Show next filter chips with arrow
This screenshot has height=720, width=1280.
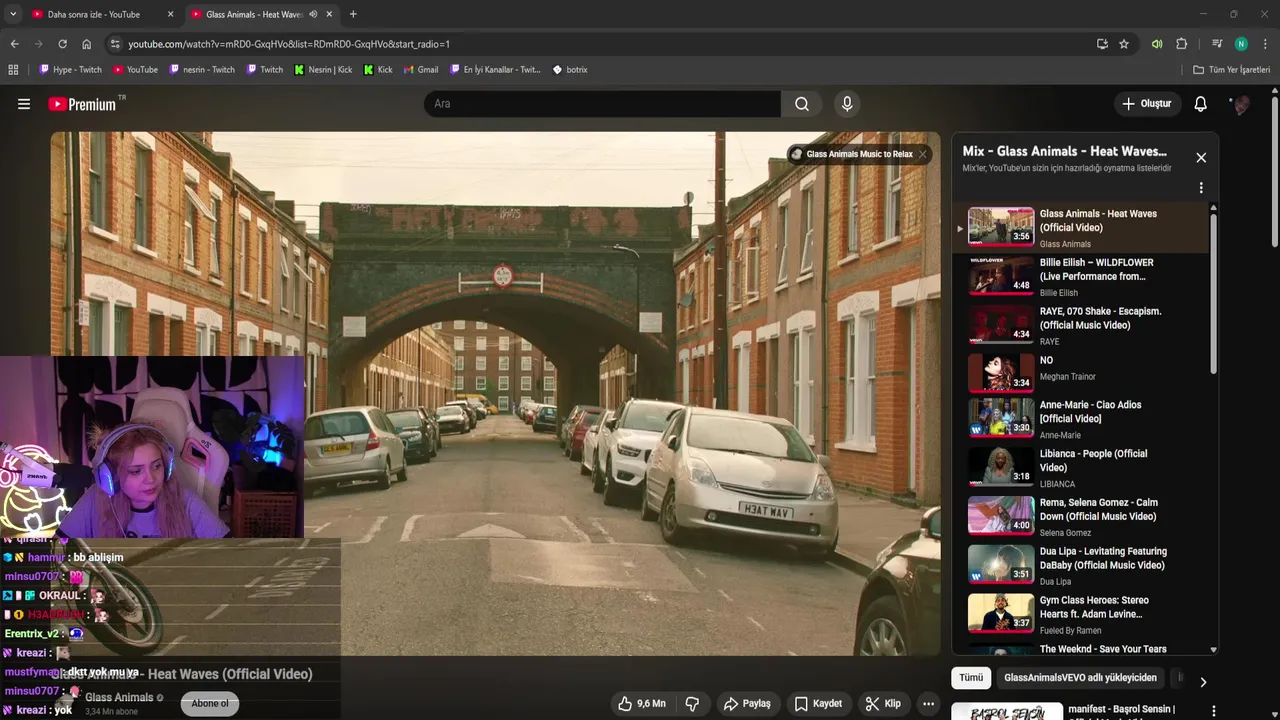coord(1203,682)
